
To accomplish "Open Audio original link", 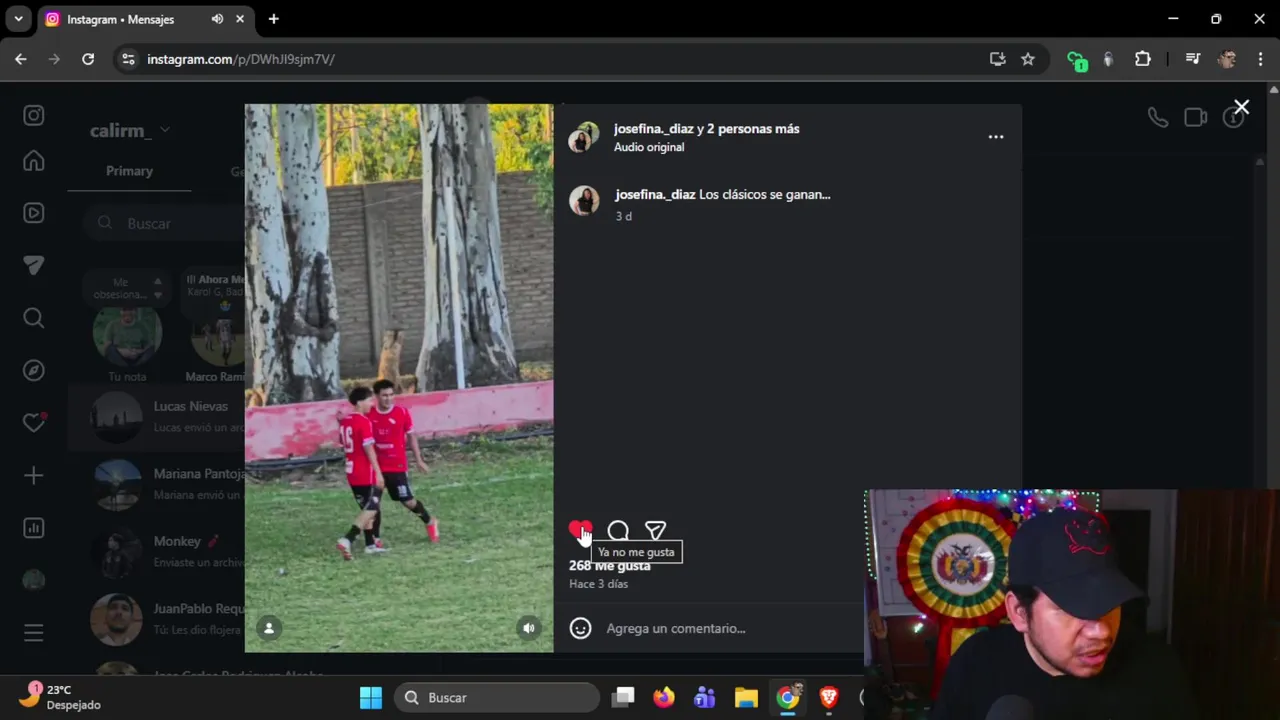I will [x=649, y=147].
